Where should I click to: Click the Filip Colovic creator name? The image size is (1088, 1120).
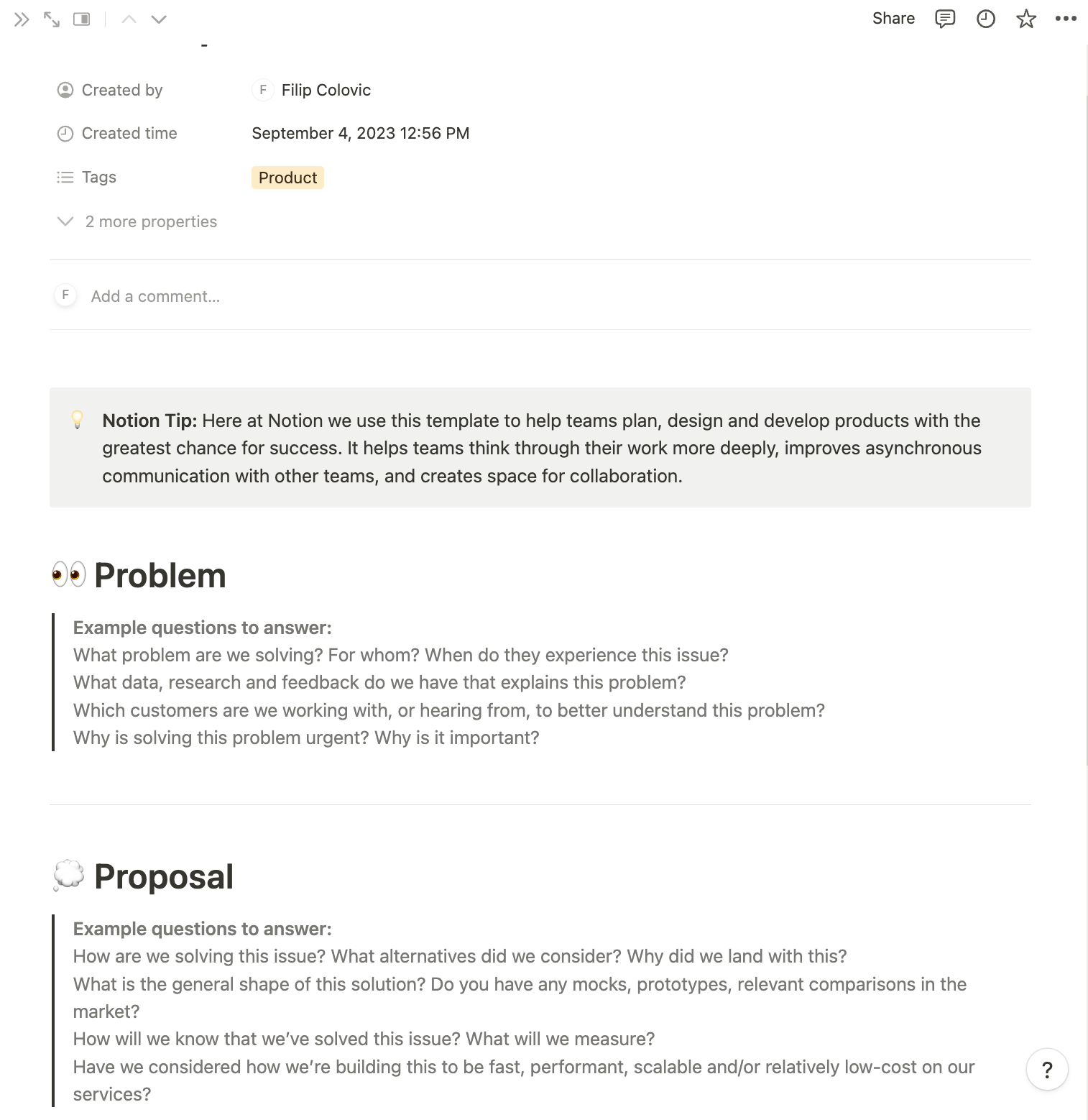[x=326, y=90]
